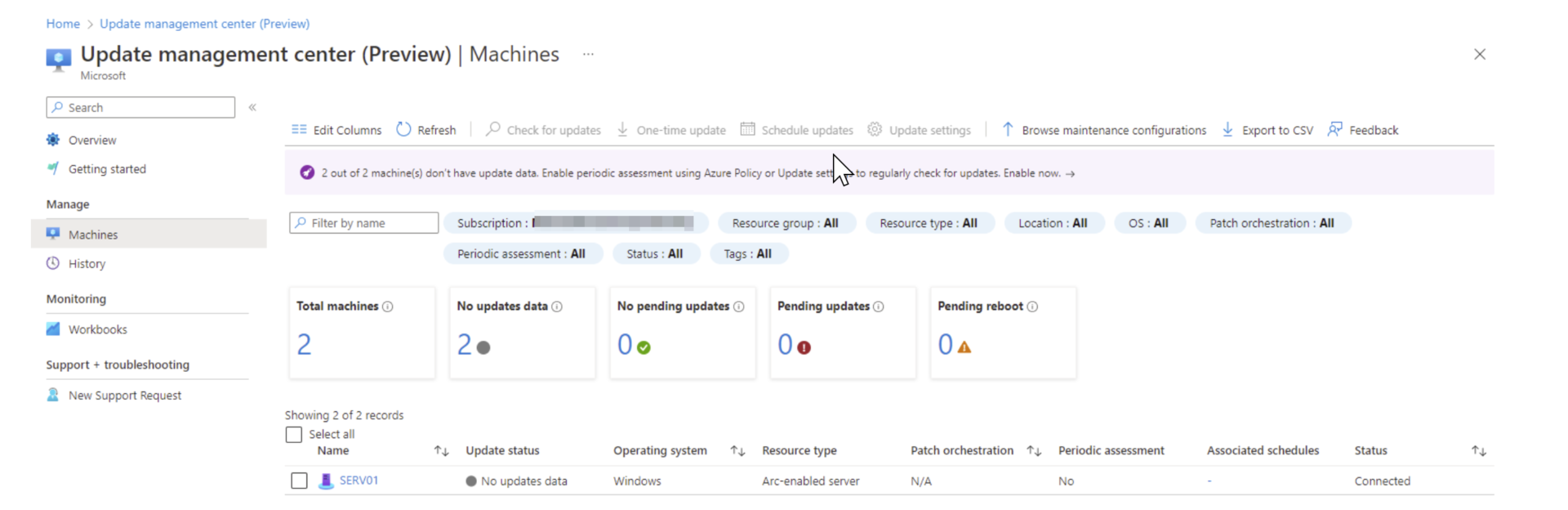Viewport: 1568px width, 510px height.
Task: Open the Tags filter
Action: coord(749,254)
